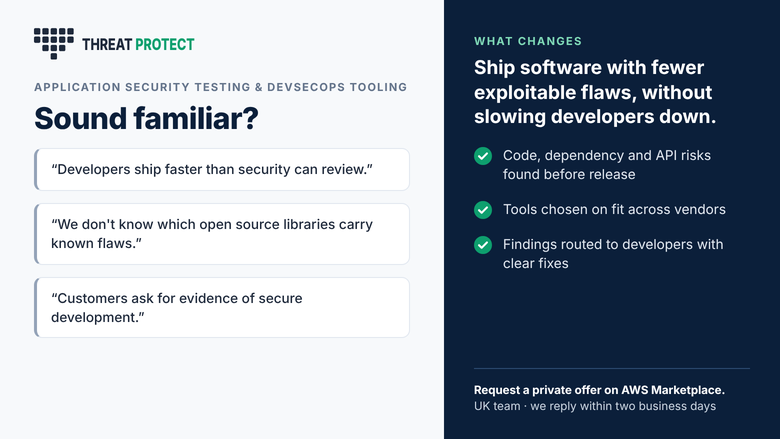Click the Application Security Testing & DevSecOps subtitle

tap(220, 87)
